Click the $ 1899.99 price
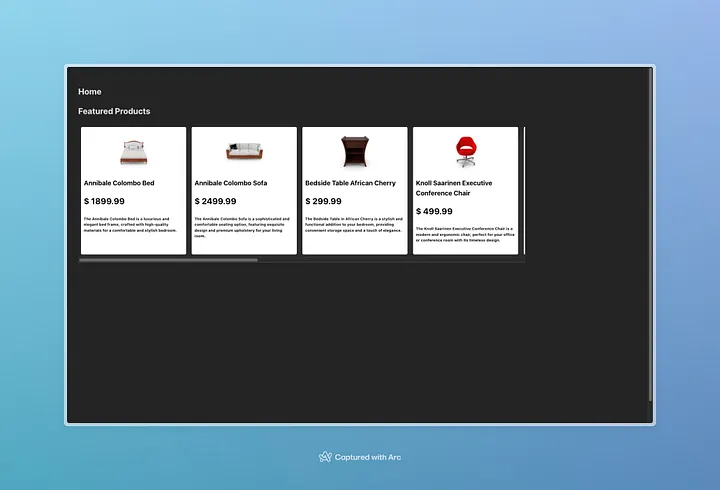Image resolution: width=720 pixels, height=490 pixels. (104, 201)
